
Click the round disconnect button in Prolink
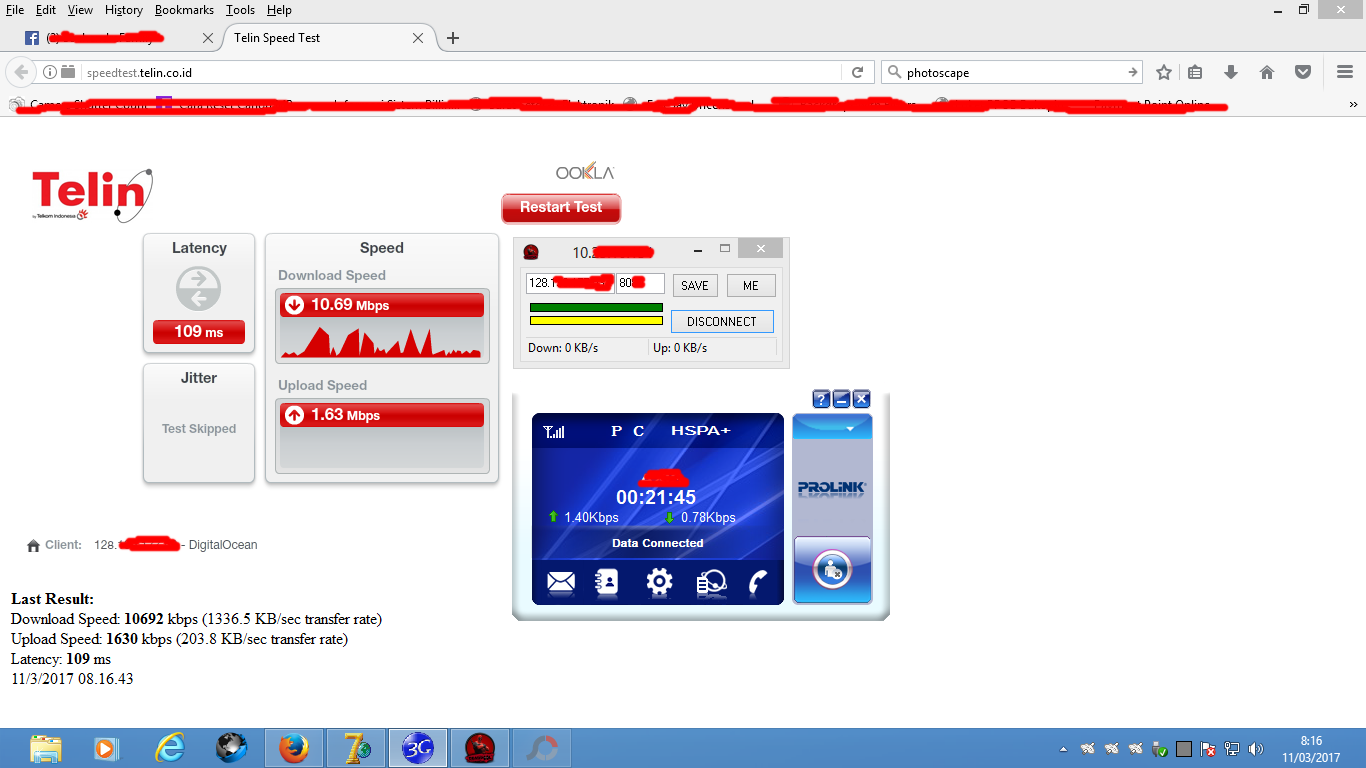tap(833, 570)
